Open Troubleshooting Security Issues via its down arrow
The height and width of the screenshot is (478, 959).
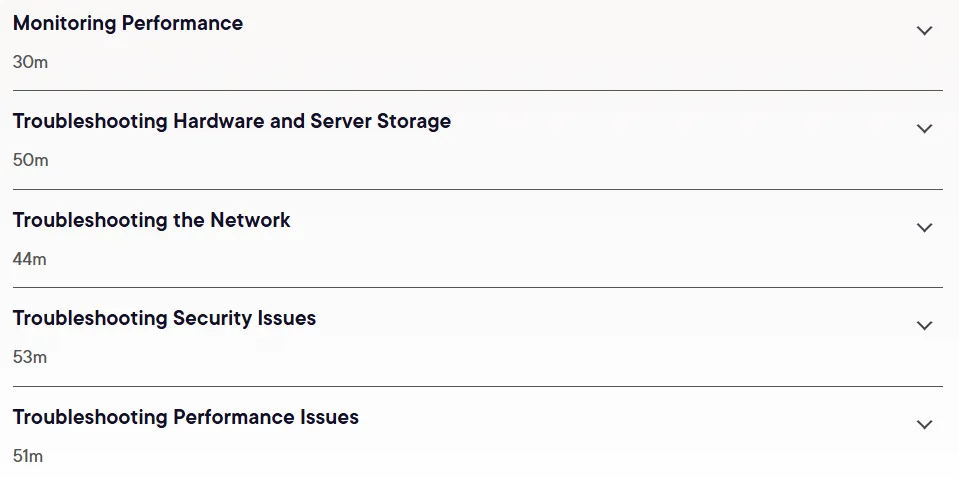[x=925, y=325]
